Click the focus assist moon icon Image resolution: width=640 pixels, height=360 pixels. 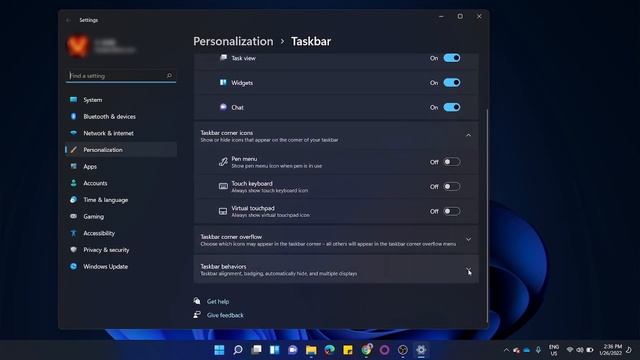pyautogui.click(x=629, y=350)
